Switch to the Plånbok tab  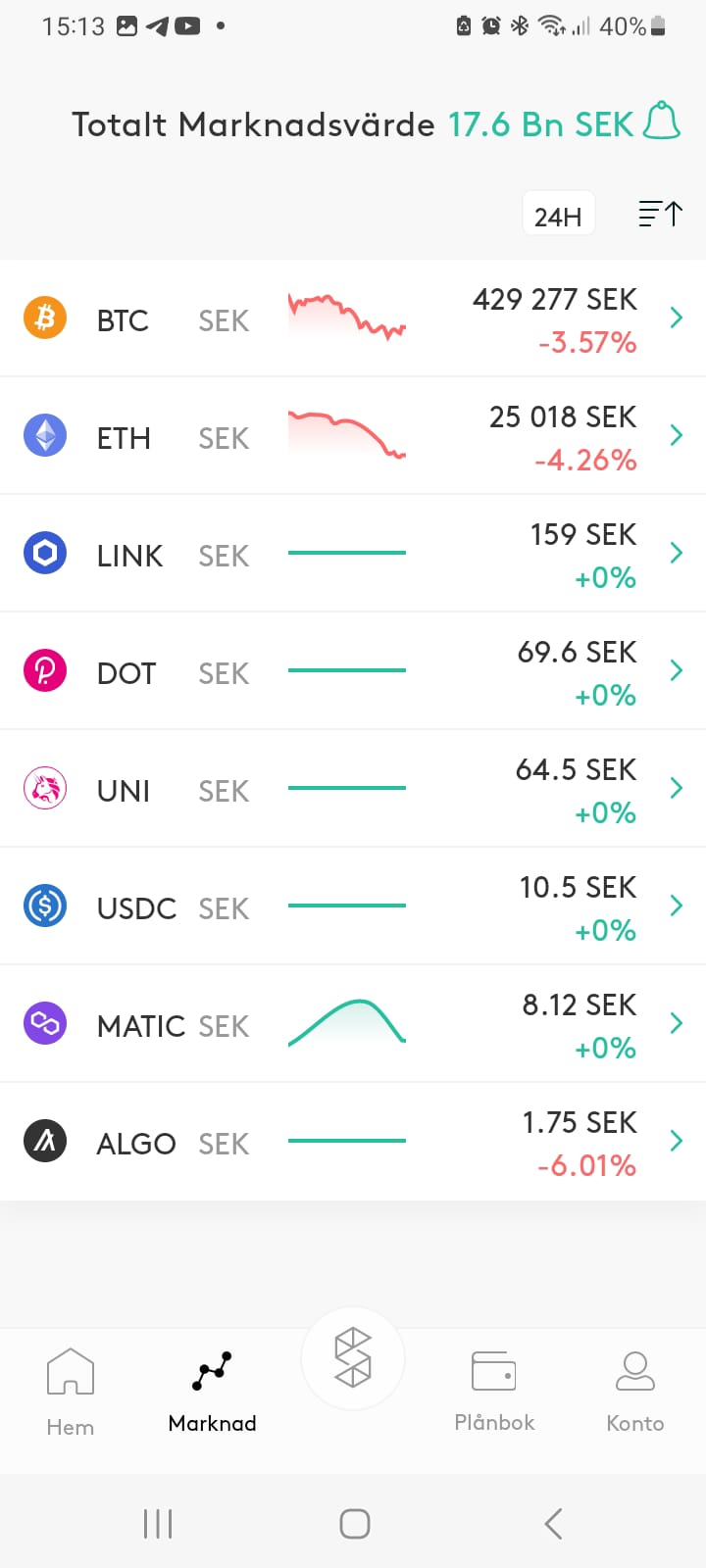pos(494,1390)
